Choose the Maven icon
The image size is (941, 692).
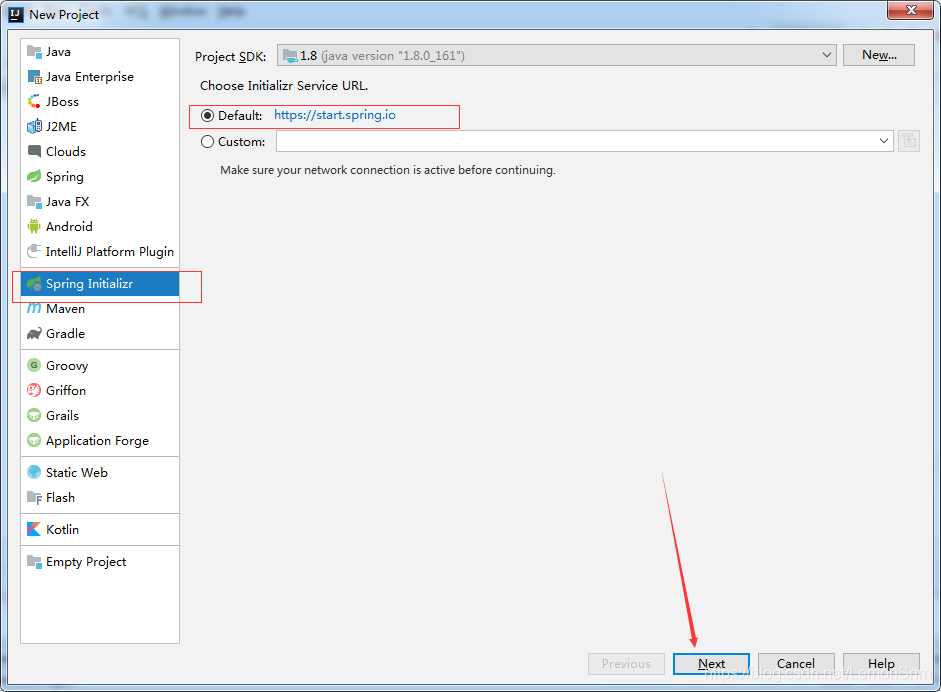pyautogui.click(x=34, y=308)
